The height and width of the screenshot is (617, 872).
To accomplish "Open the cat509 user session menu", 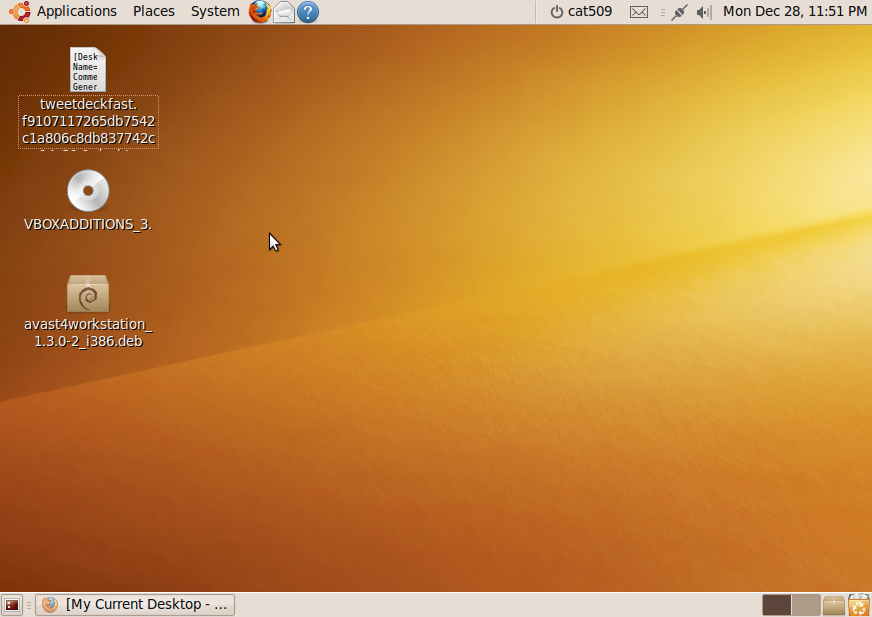I will coord(582,12).
